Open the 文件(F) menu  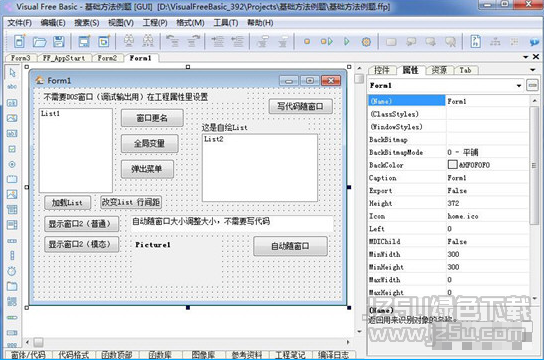20,23
